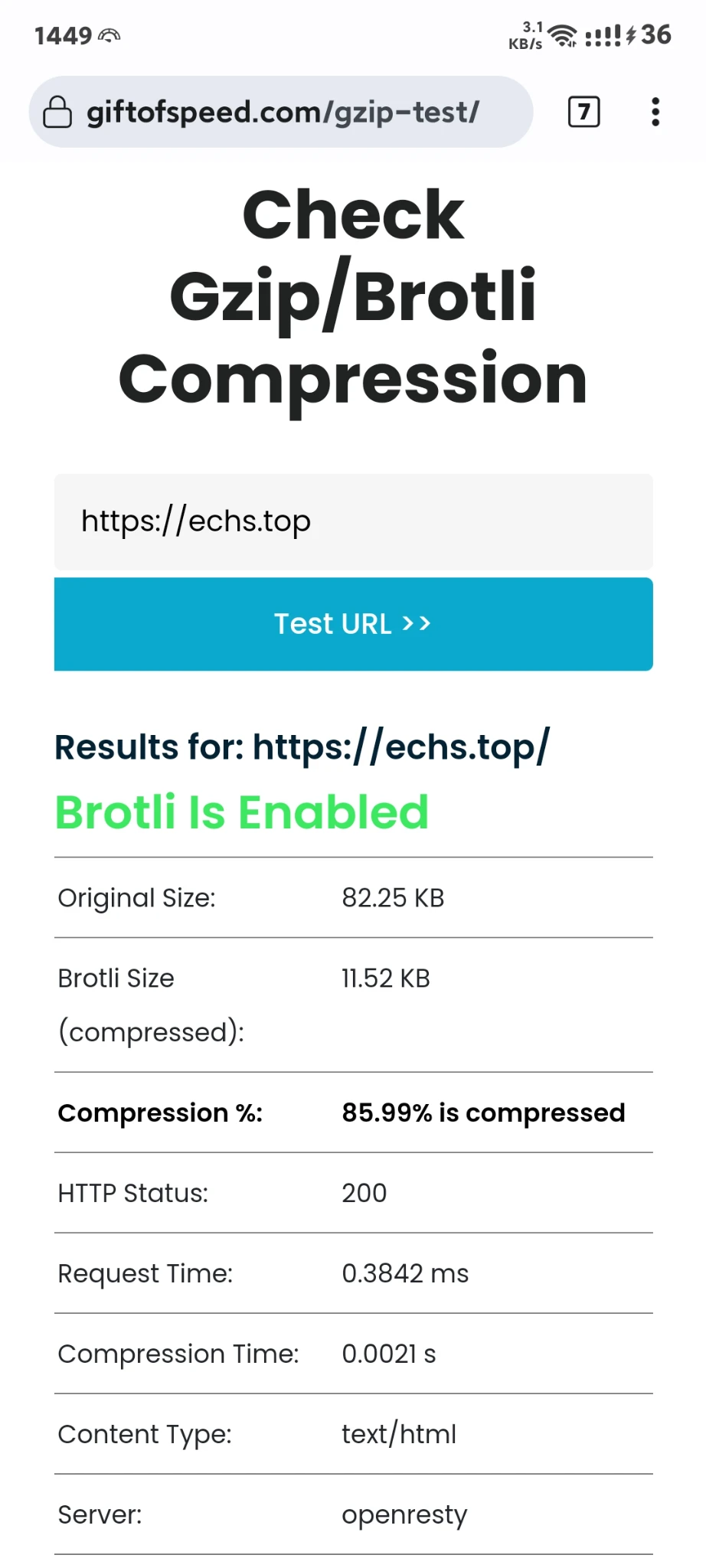706x1568 pixels.
Task: Tap the Wi-Fi status icon
Action: click(x=564, y=35)
